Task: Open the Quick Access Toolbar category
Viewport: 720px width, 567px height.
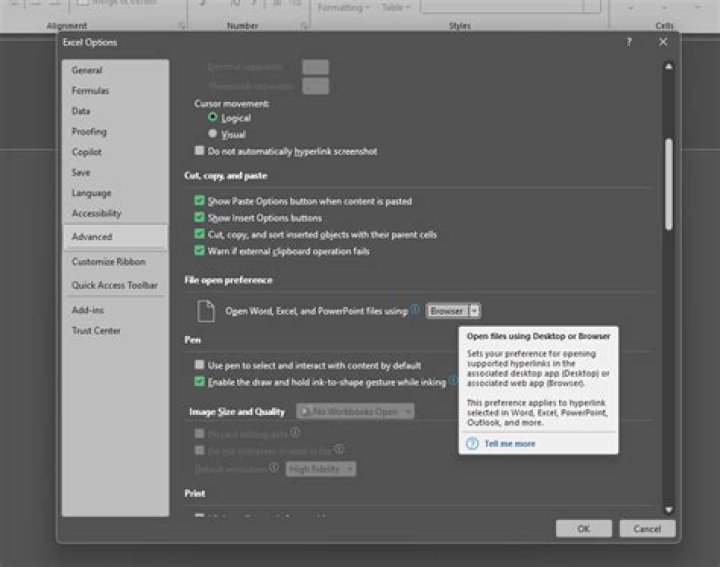Action: [x=115, y=285]
